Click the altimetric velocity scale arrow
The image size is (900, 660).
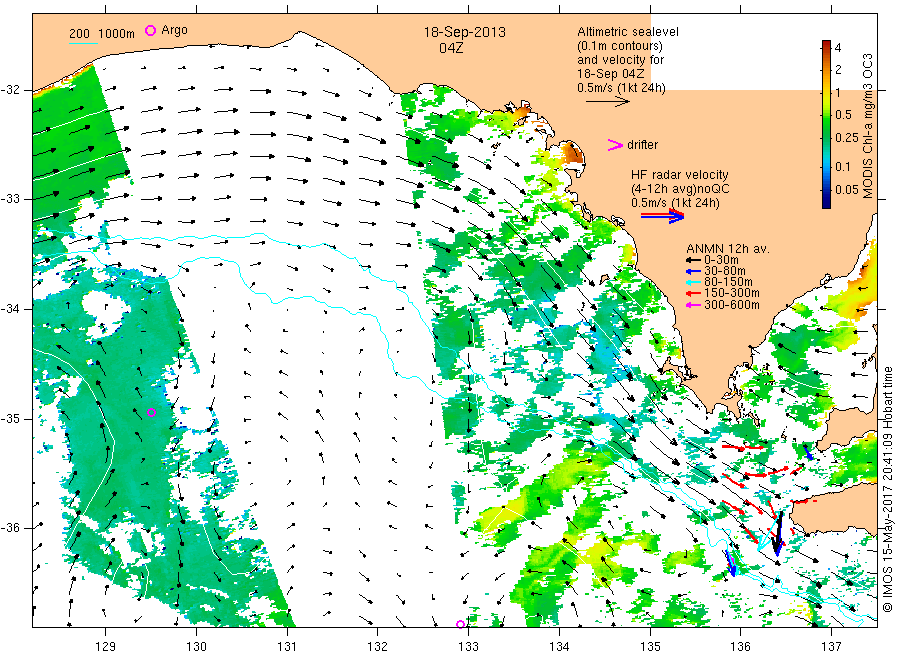tap(608, 102)
